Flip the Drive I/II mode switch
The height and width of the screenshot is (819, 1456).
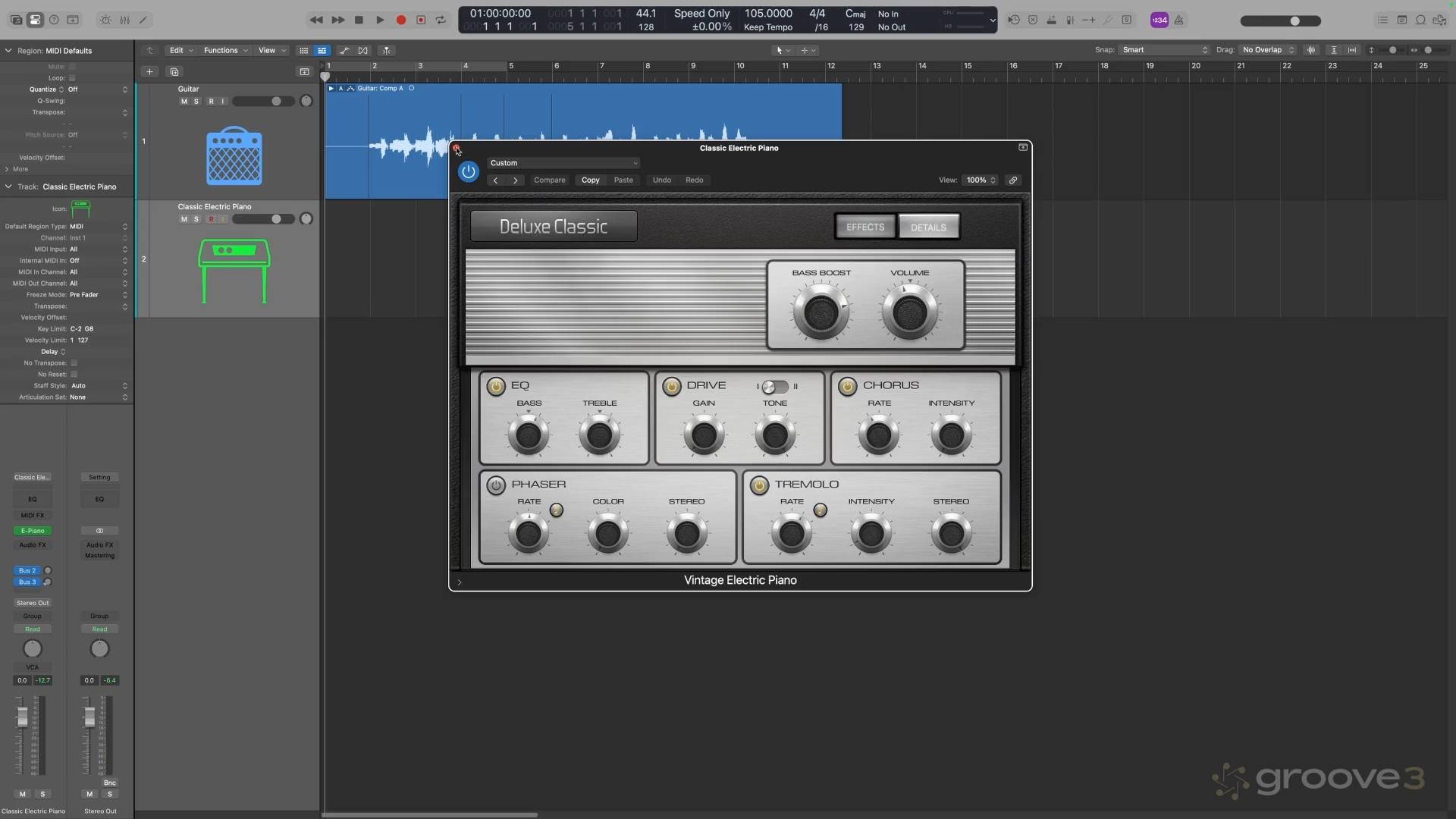775,387
